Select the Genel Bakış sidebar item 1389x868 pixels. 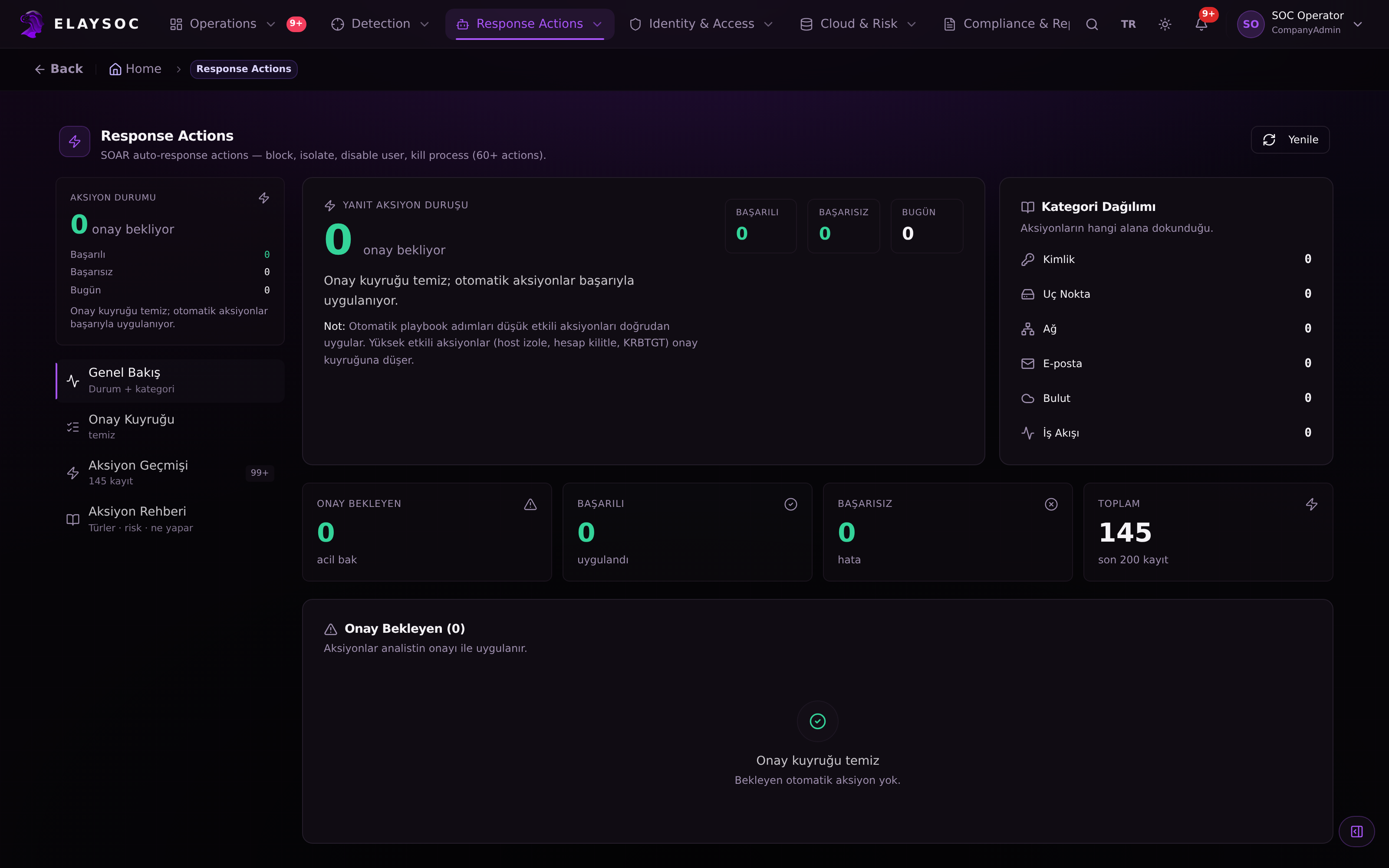[171, 380]
